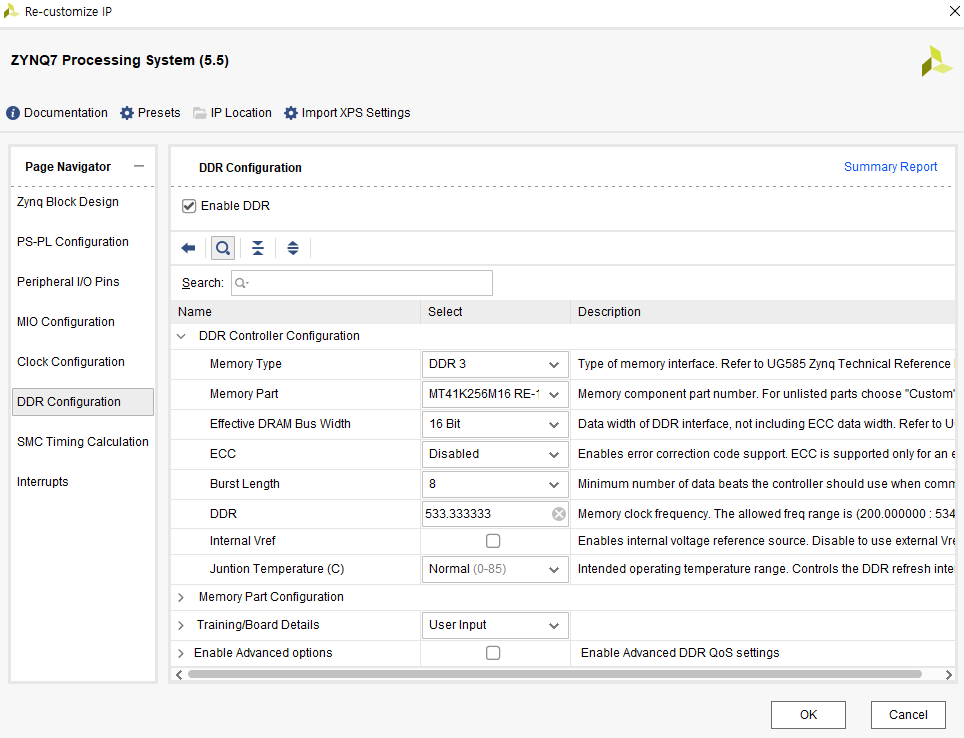Image resolution: width=964 pixels, height=738 pixels.
Task: Expand the Enable Advanced options group
Action: coord(181,653)
